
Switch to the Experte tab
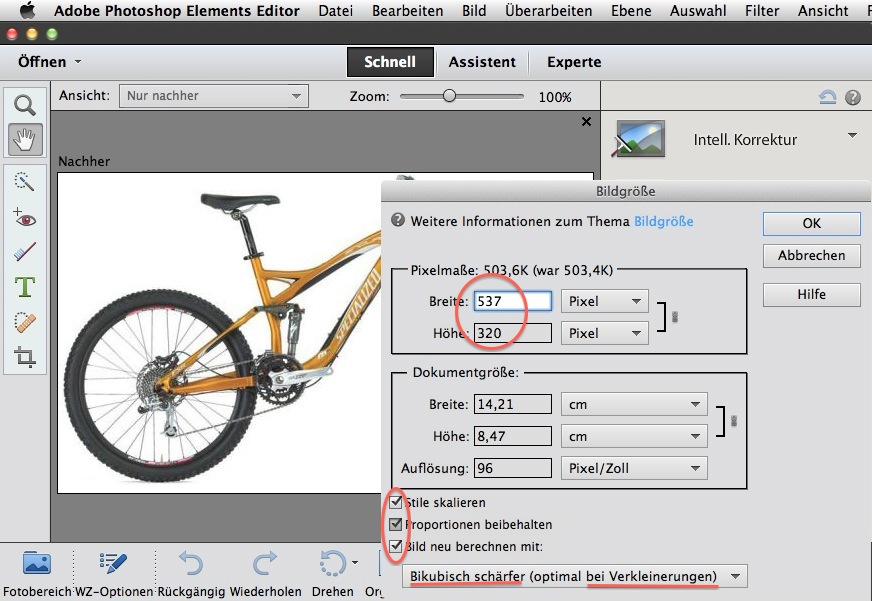(574, 62)
